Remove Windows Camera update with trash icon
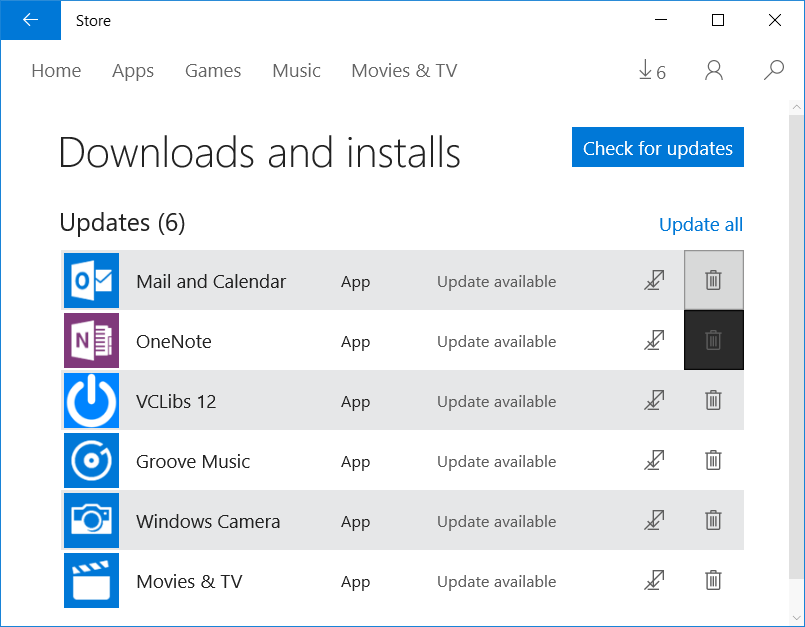 point(713,520)
